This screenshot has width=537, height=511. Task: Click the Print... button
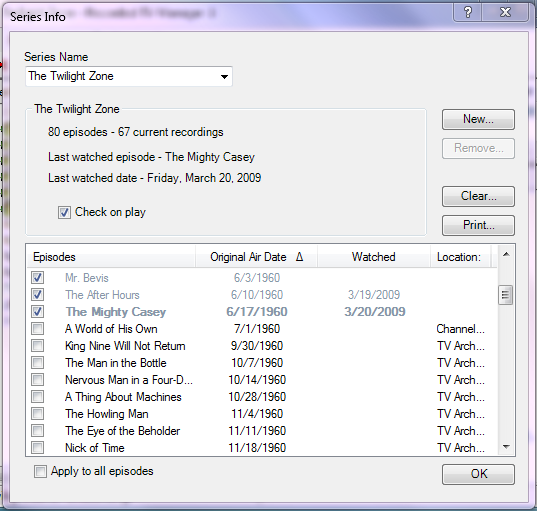click(478, 225)
